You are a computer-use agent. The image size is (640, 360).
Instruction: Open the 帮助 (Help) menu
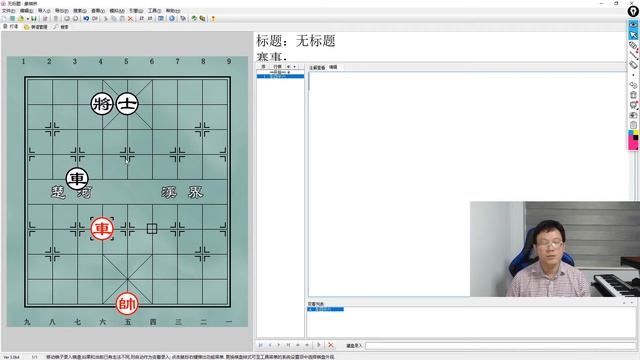tap(172, 11)
